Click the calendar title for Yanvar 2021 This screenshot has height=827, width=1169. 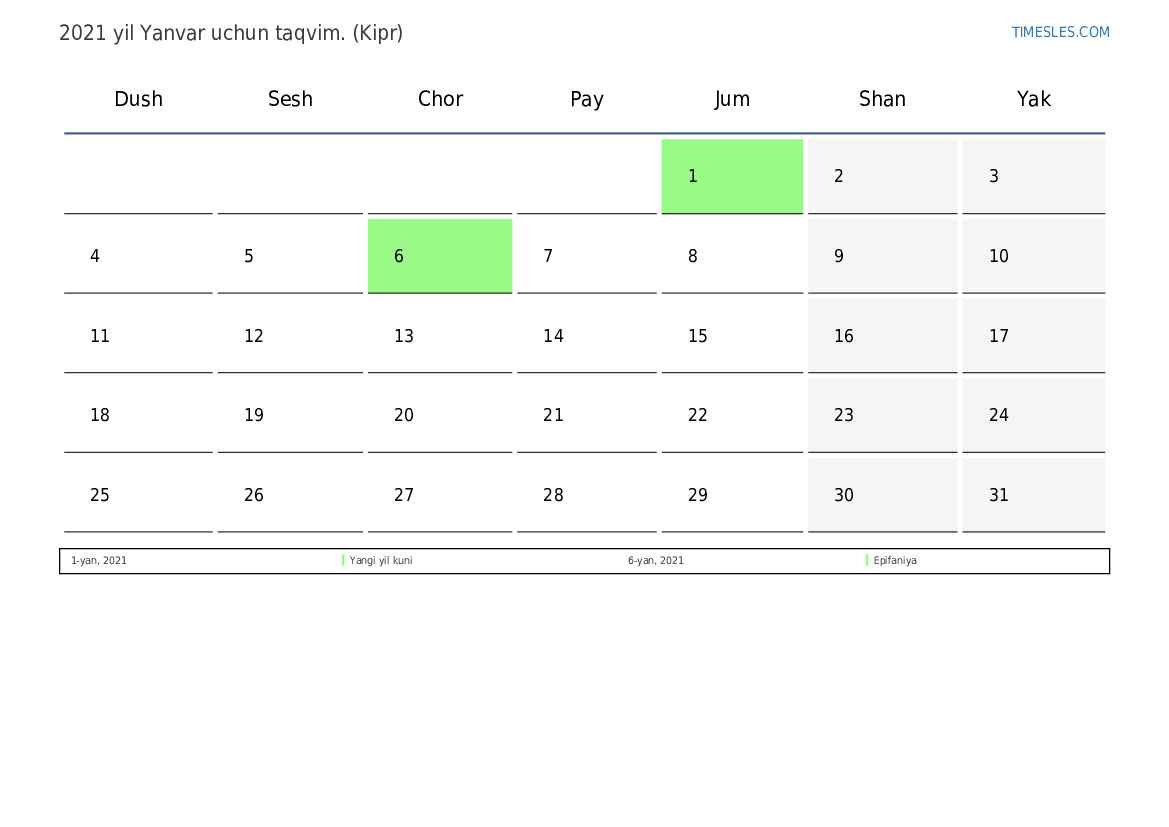click(x=231, y=33)
